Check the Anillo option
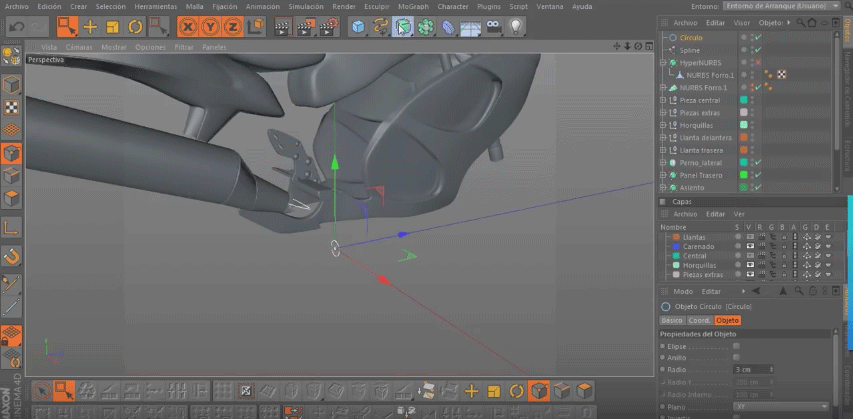 736,357
